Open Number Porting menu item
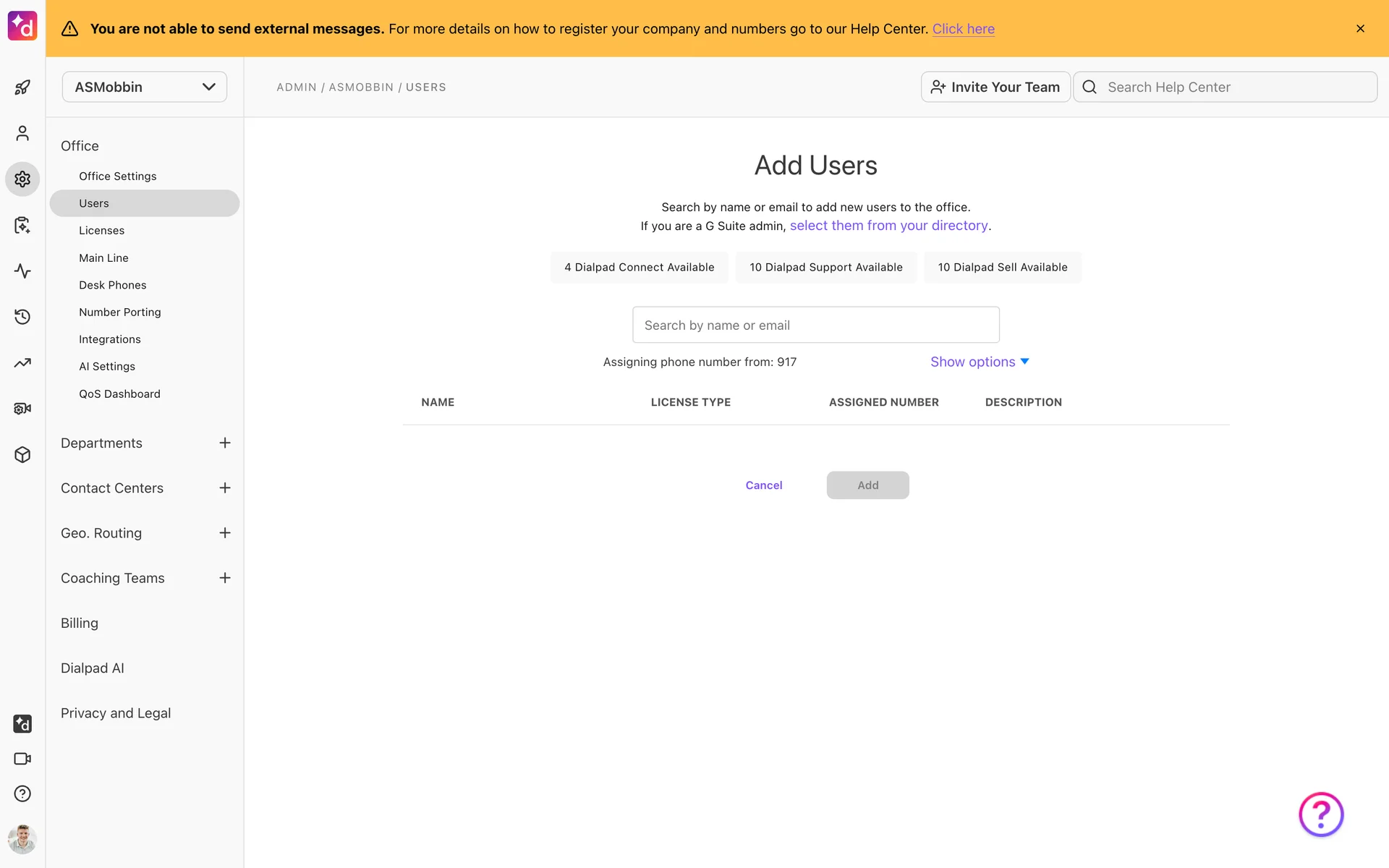 [x=119, y=312]
